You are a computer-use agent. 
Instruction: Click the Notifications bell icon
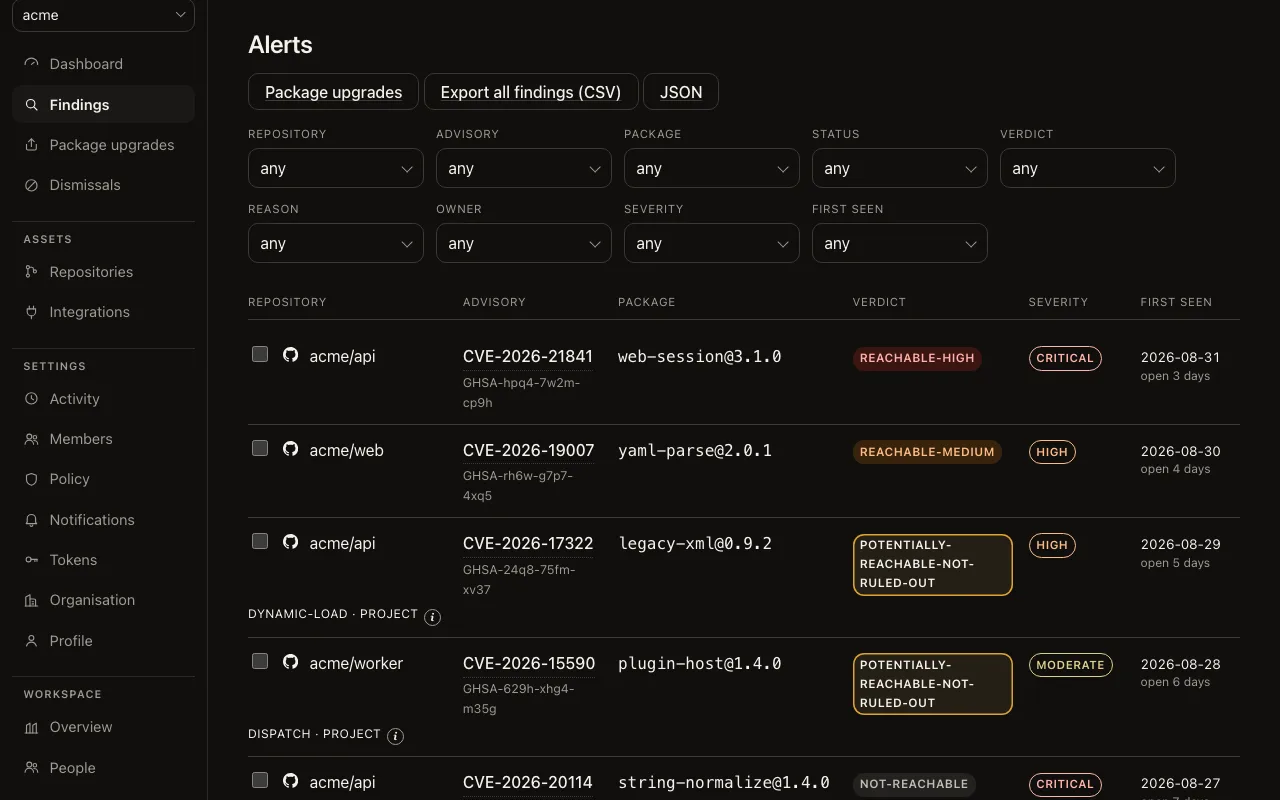pyautogui.click(x=31, y=520)
